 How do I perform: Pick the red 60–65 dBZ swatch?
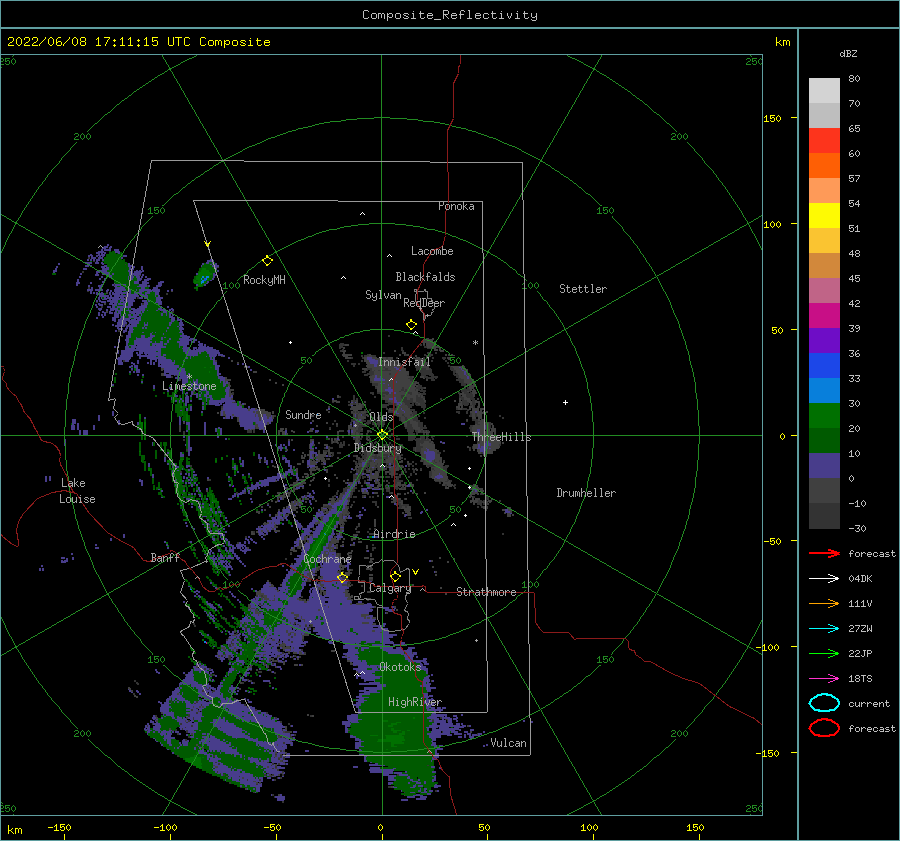pyautogui.click(x=824, y=141)
